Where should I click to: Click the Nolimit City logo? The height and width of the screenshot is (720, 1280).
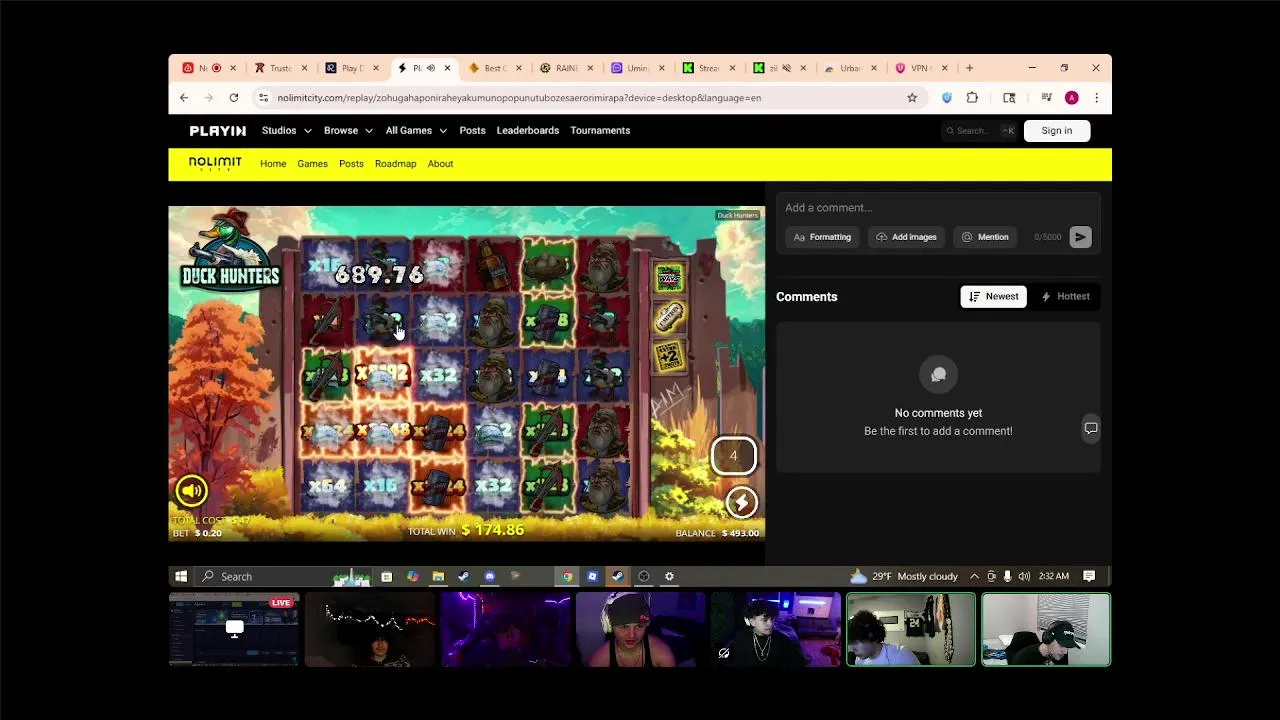point(215,163)
